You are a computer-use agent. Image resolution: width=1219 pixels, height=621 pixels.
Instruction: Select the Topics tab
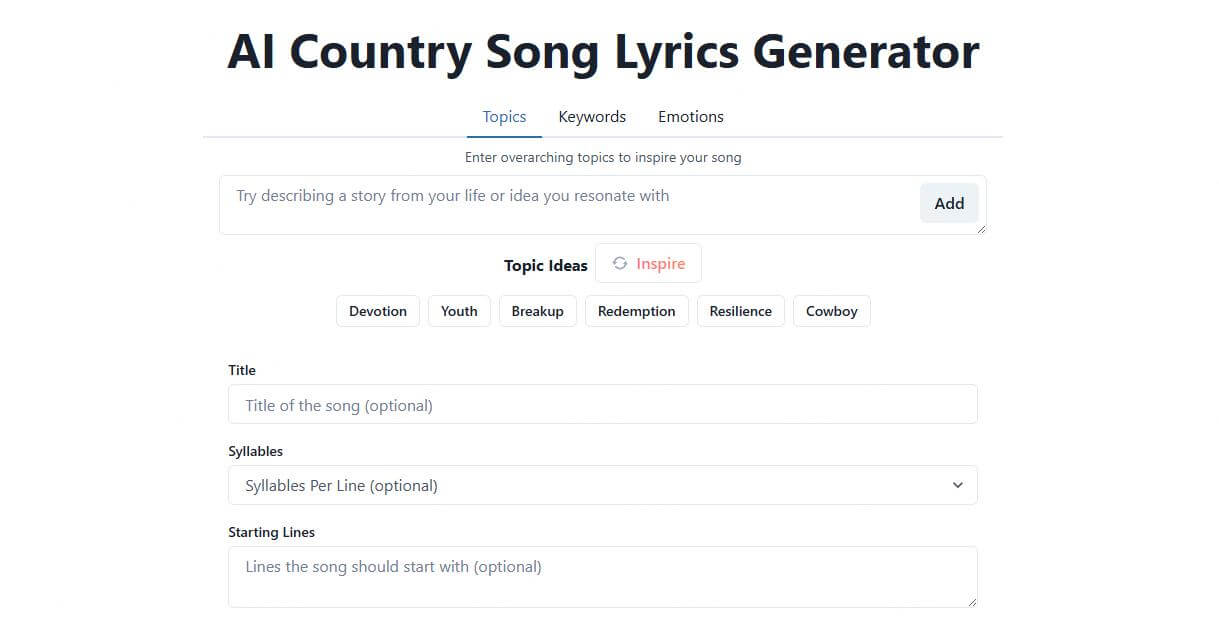coord(504,116)
